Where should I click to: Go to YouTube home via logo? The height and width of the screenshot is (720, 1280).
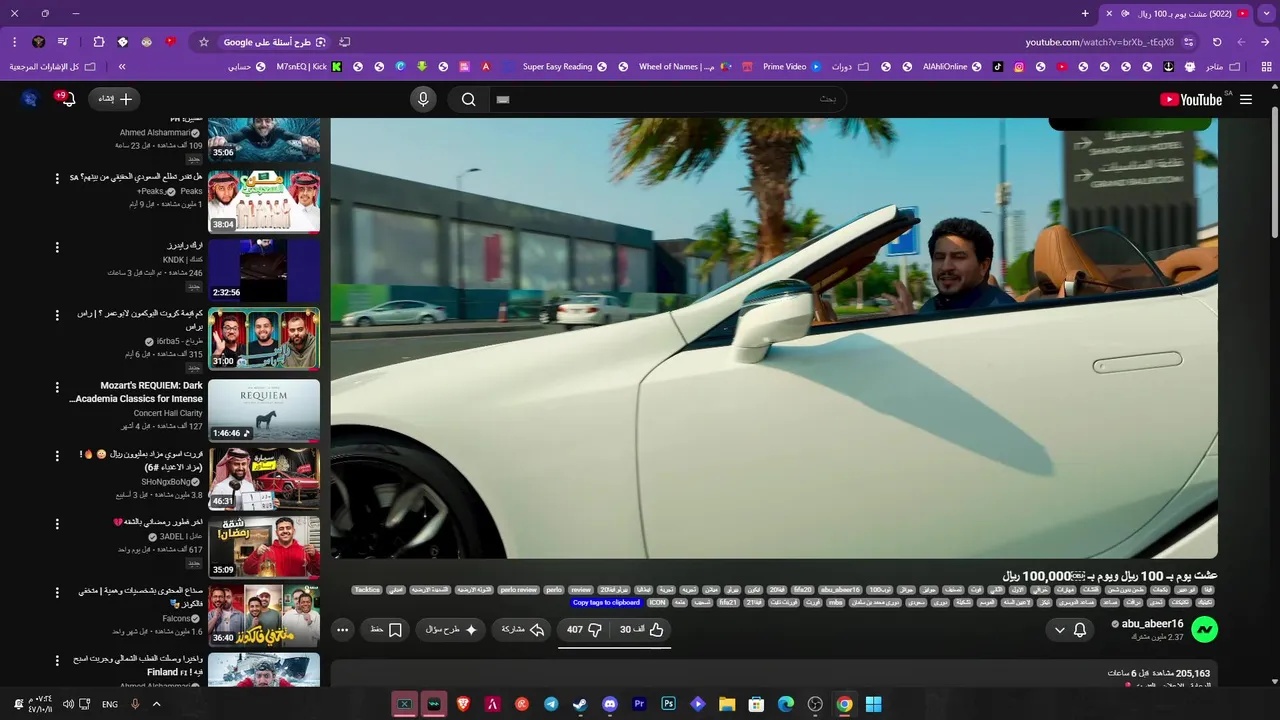click(1191, 99)
